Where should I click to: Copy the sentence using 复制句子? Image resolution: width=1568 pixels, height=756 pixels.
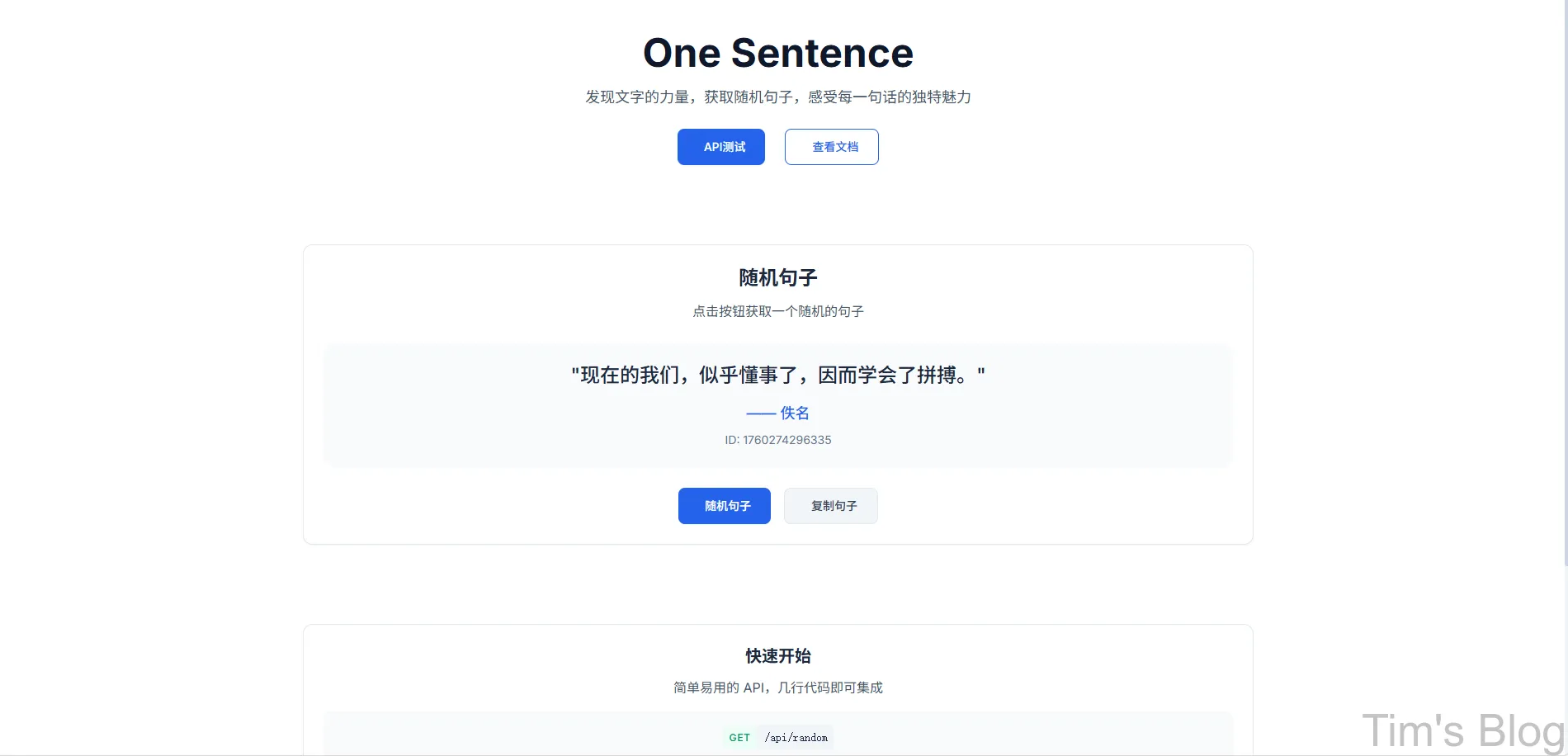point(830,505)
